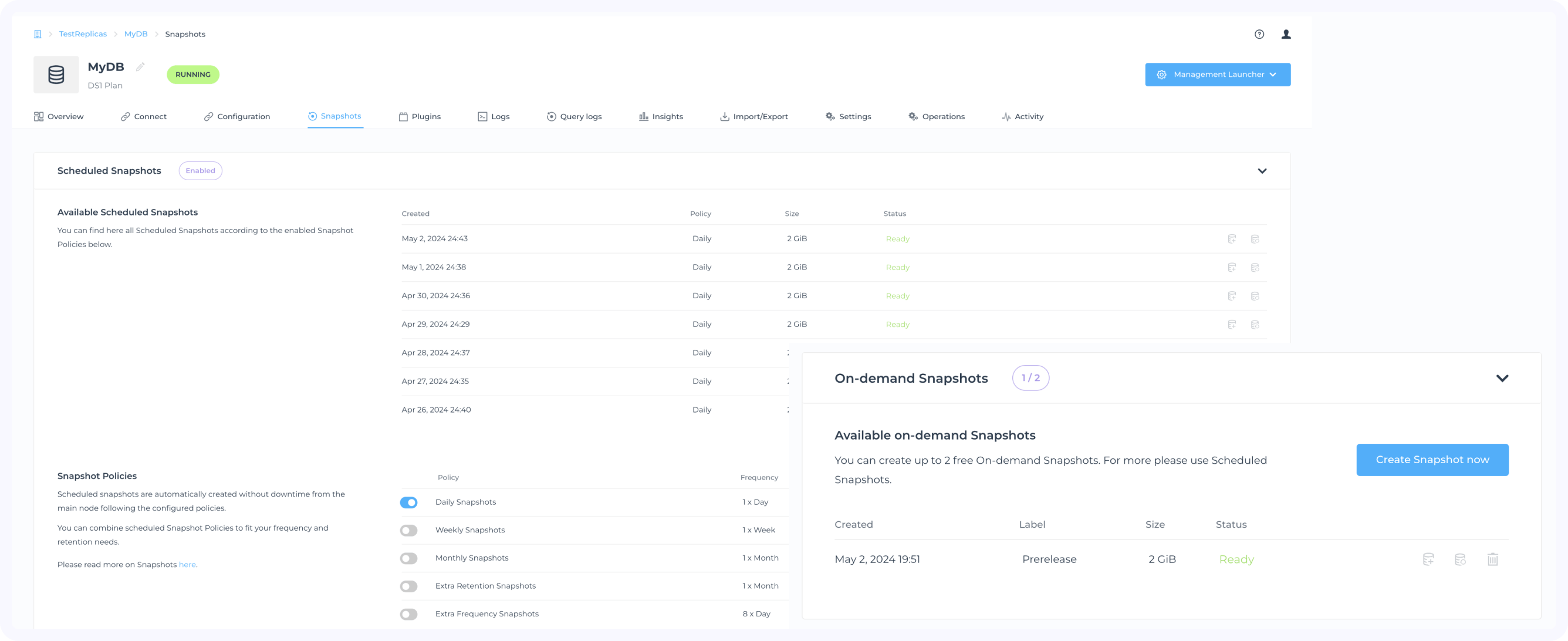
Task: Open the Import/Export tab
Action: [x=753, y=116]
